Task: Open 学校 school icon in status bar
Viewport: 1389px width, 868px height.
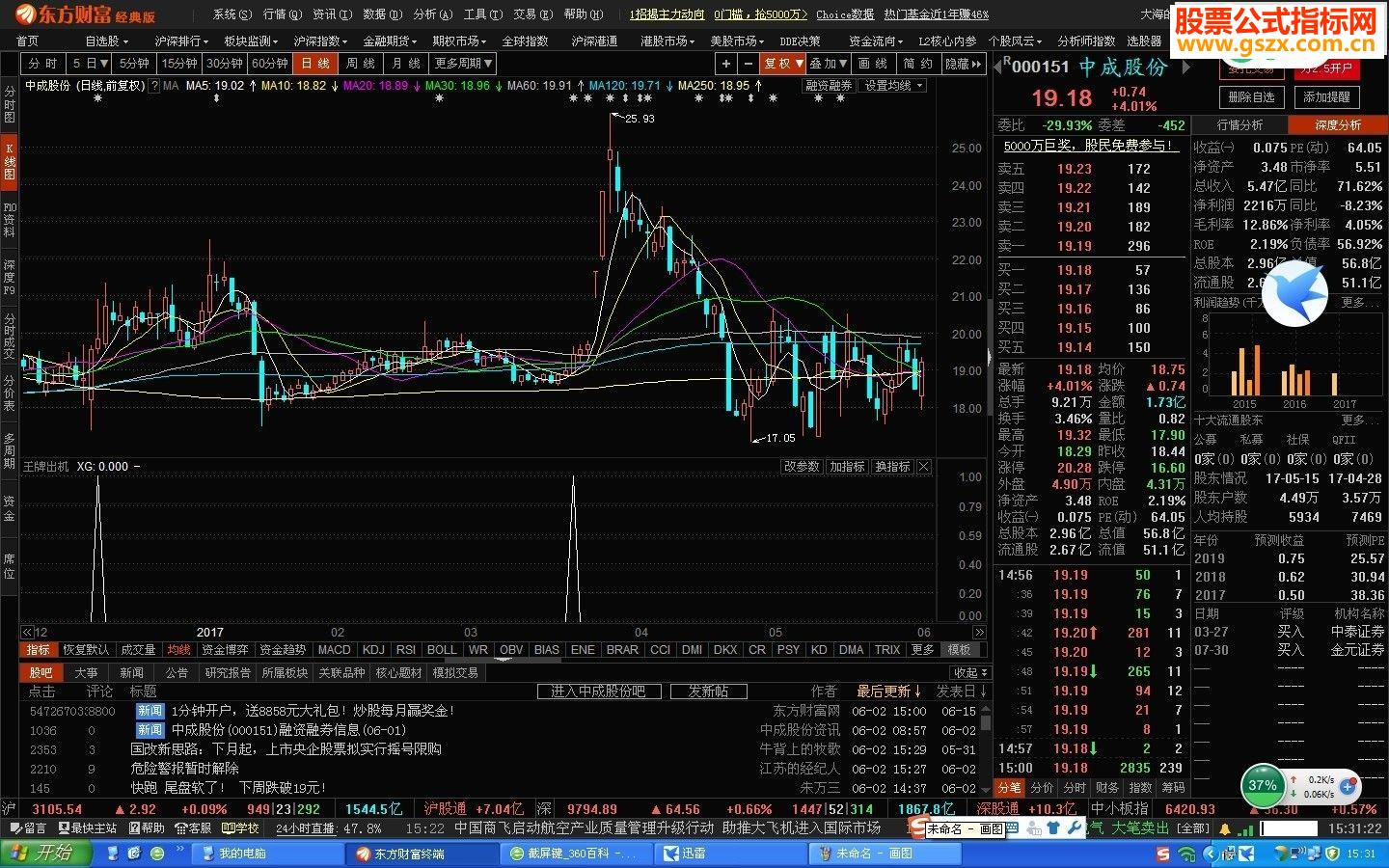Action: click(x=241, y=828)
